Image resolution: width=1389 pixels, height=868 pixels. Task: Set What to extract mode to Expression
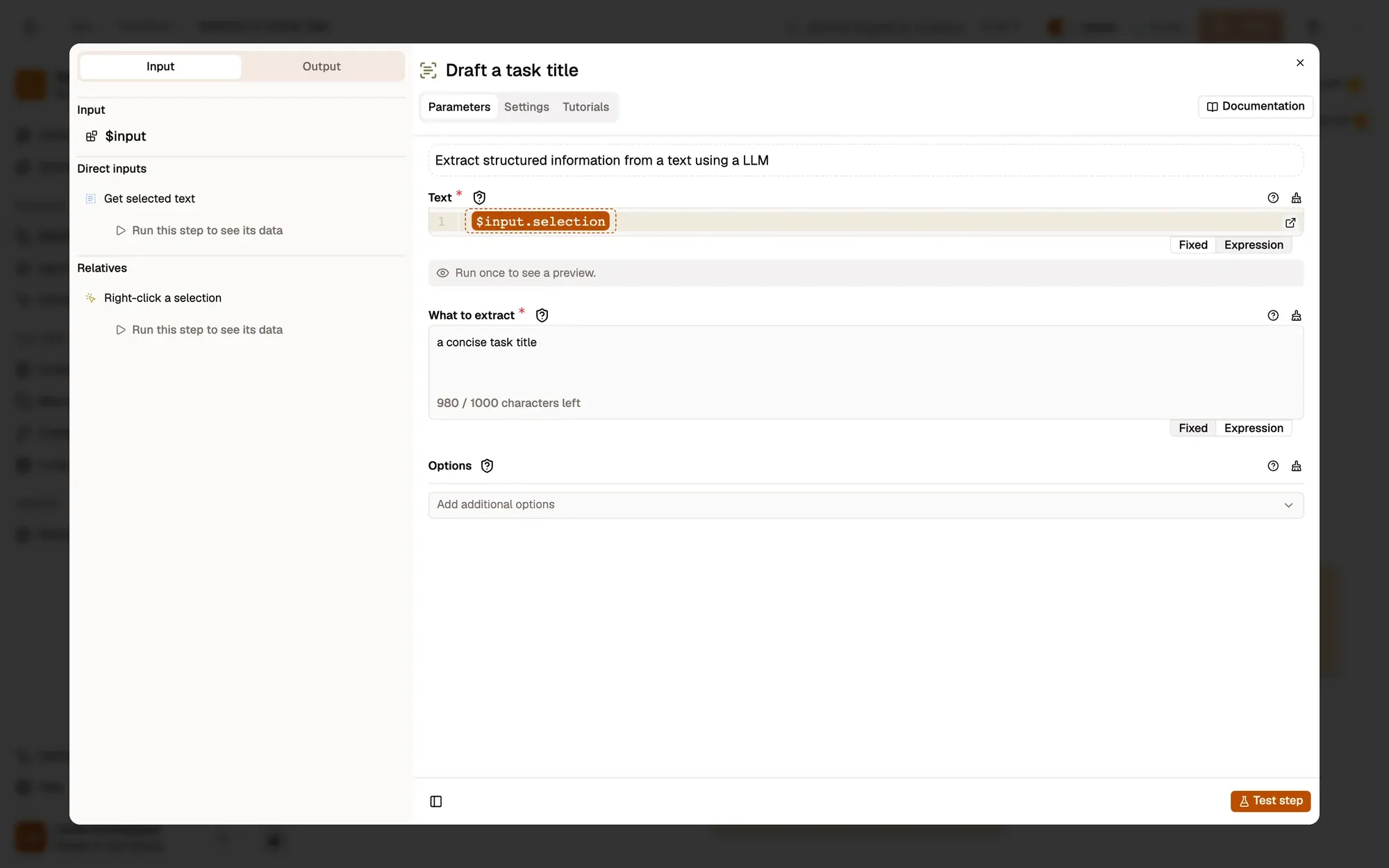click(x=1254, y=428)
